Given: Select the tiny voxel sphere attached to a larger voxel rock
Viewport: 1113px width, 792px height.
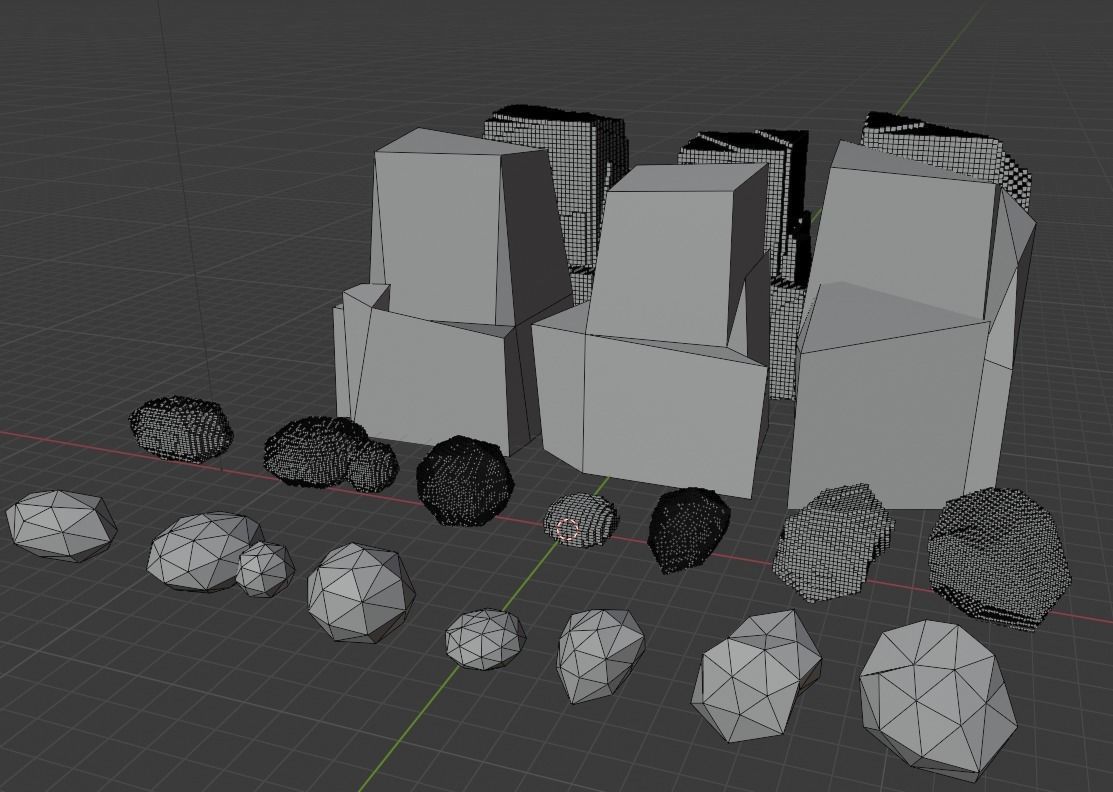Looking at the screenshot, I should (x=371, y=466).
